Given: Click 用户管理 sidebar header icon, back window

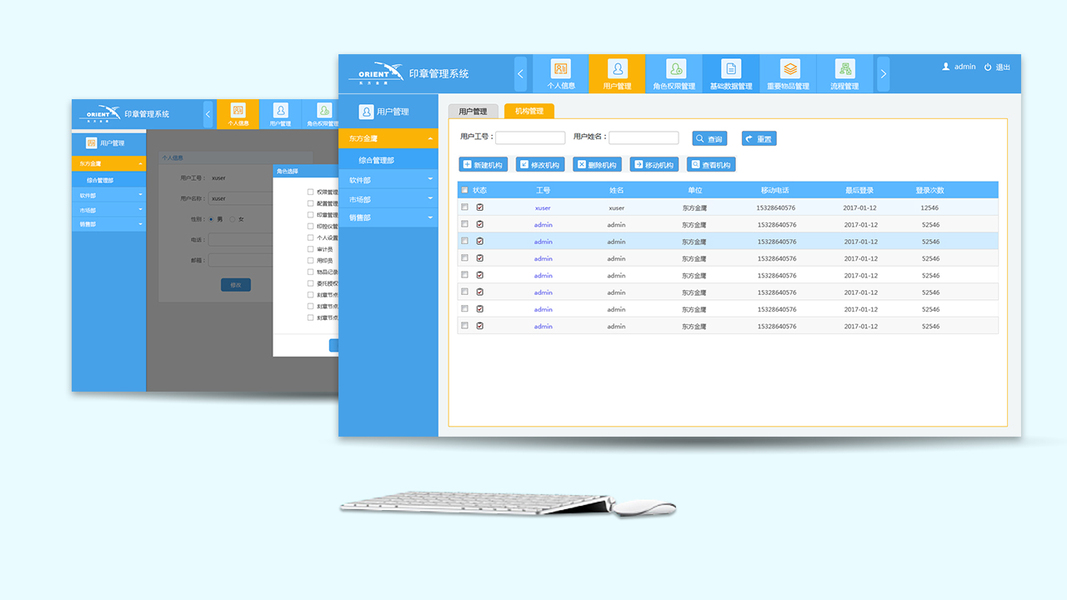Looking at the screenshot, I should tap(91, 143).
